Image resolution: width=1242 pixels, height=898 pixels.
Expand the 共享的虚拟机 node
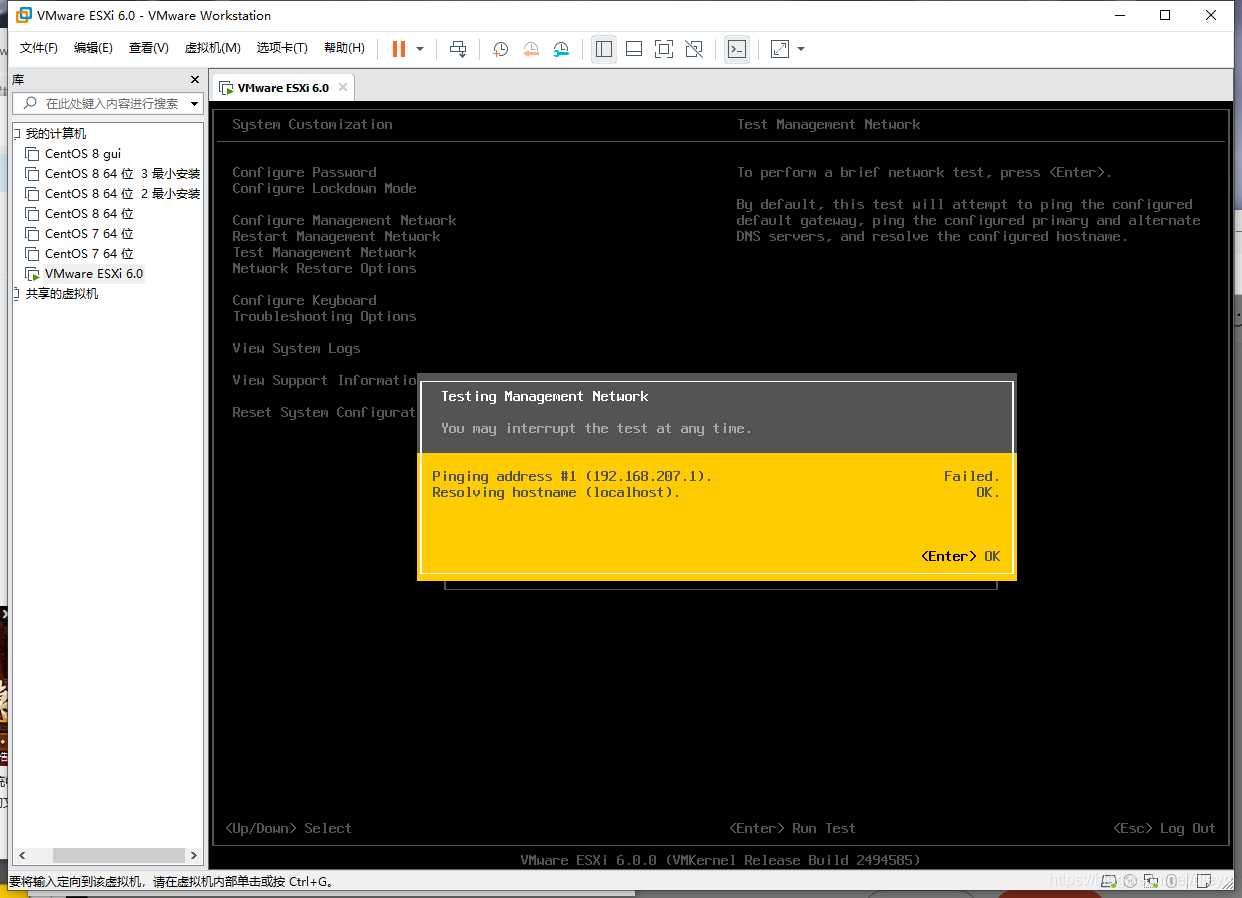pyautogui.click(x=16, y=294)
